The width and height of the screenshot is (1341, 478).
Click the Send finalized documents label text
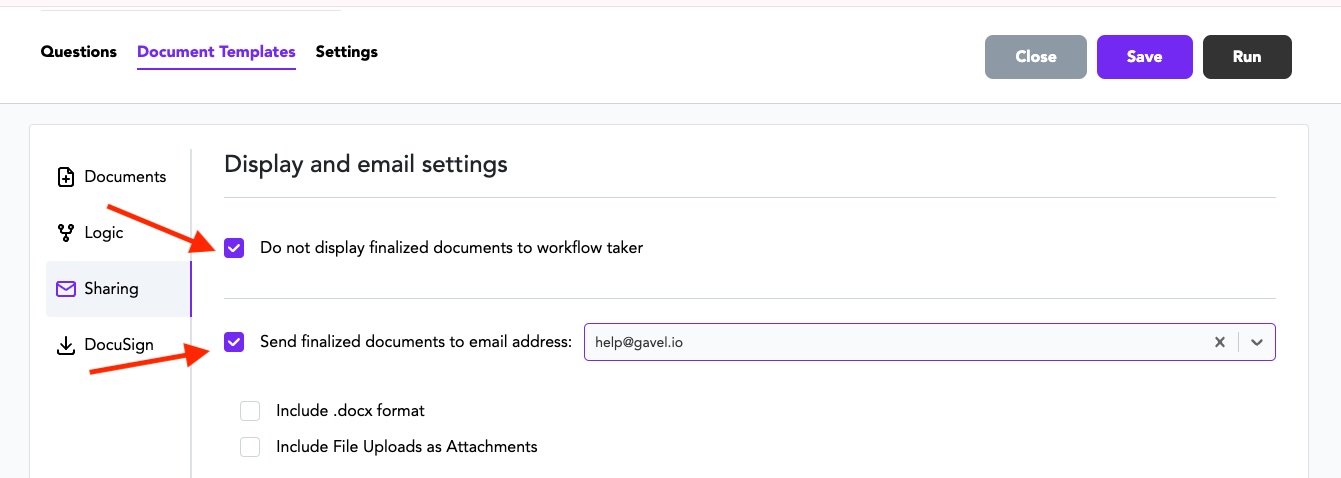415,342
